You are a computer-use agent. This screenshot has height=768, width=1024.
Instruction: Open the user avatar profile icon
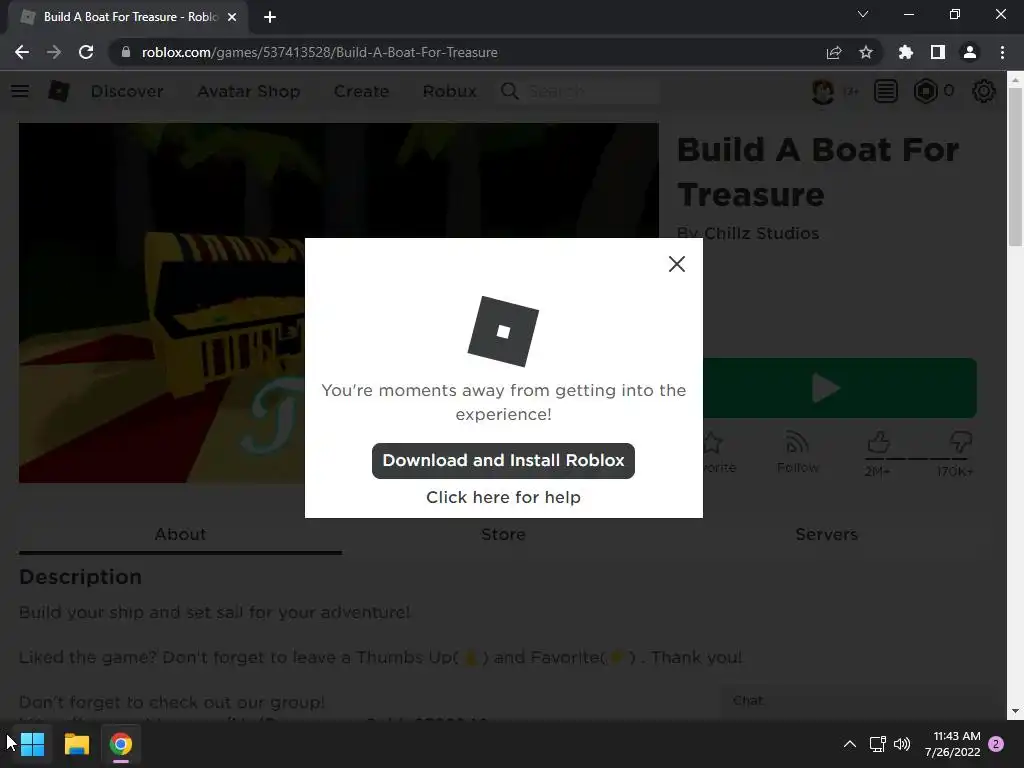(823, 91)
